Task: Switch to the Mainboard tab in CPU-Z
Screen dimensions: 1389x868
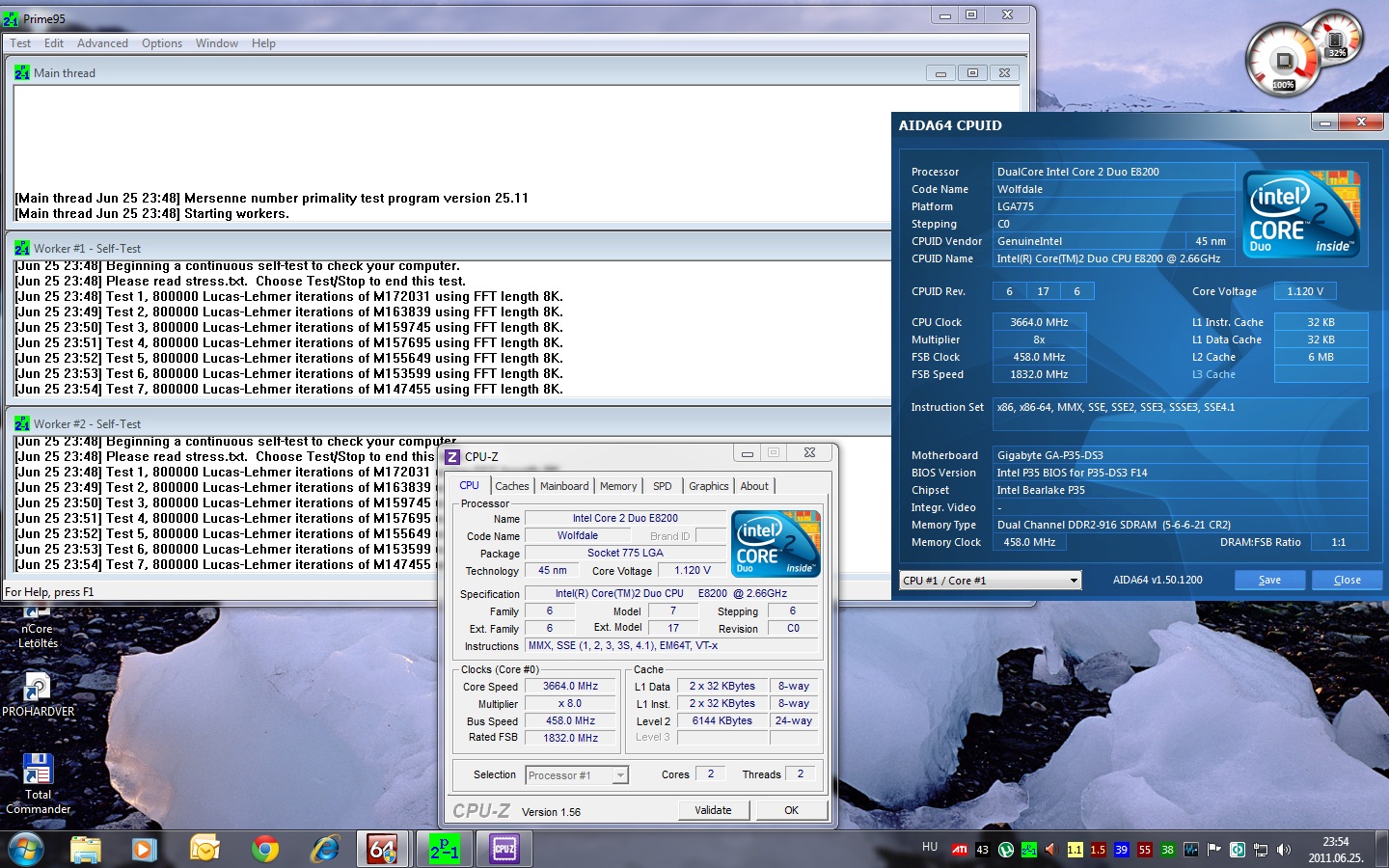Action: [564, 486]
